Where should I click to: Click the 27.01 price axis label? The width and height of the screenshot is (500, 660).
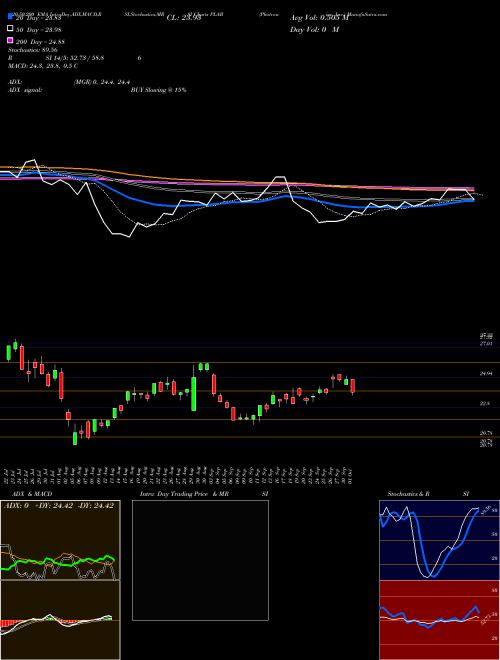click(x=486, y=344)
